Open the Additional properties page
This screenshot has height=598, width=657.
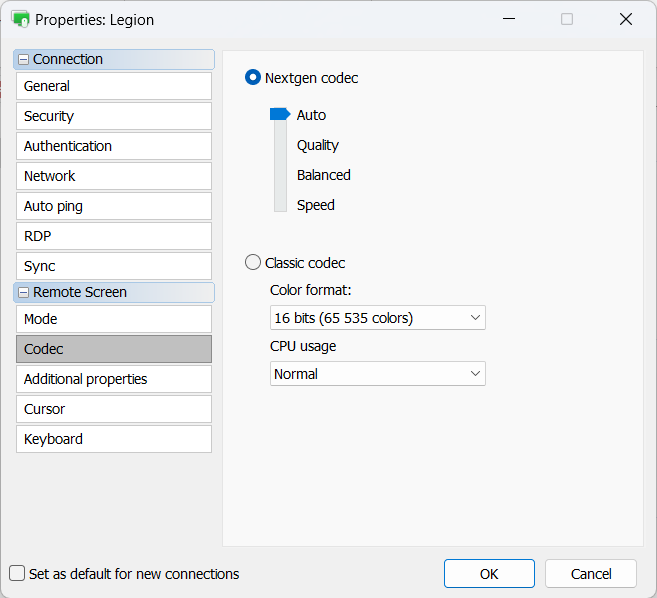tap(114, 379)
